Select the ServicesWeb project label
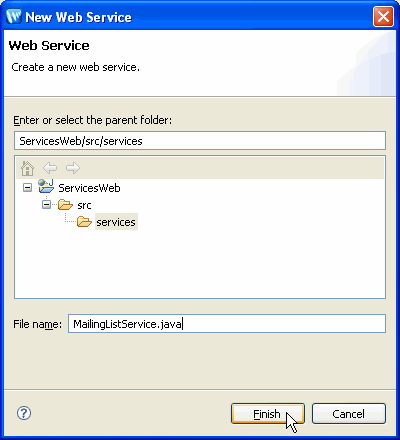The height and width of the screenshot is (440, 400). (89, 188)
